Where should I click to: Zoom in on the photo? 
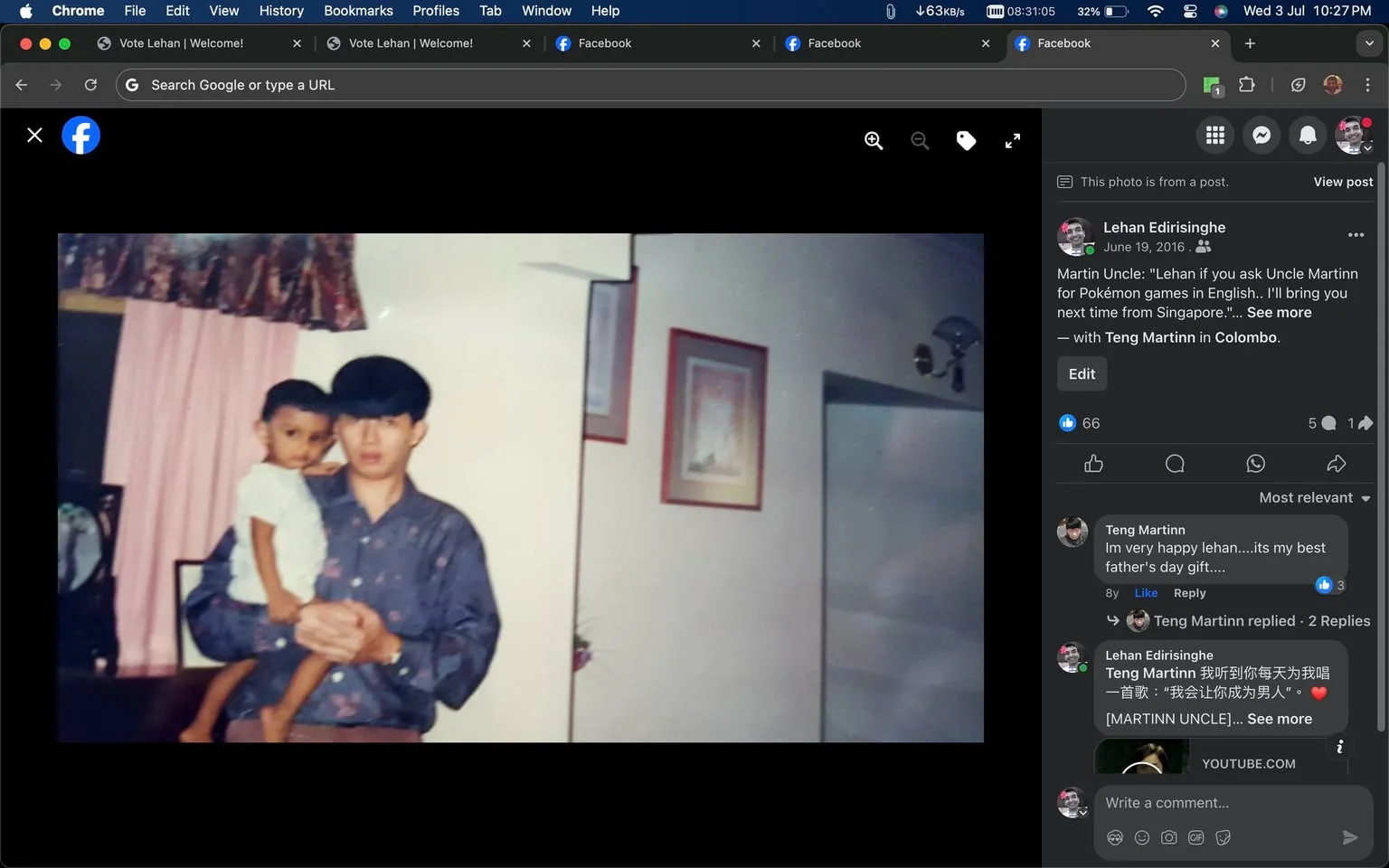[x=874, y=141]
